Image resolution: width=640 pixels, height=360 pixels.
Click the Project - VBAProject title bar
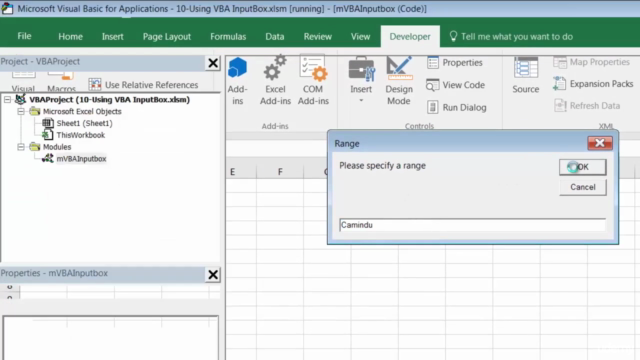(x=102, y=62)
